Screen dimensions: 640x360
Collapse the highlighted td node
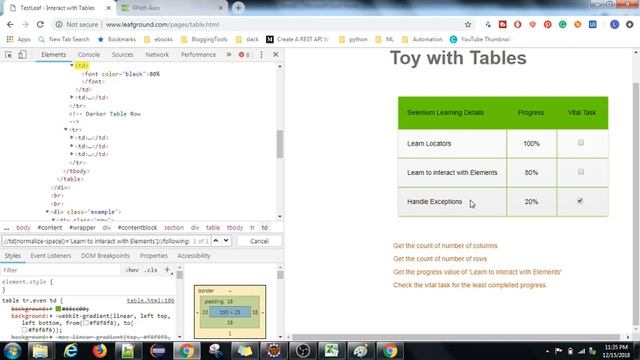click(x=72, y=65)
